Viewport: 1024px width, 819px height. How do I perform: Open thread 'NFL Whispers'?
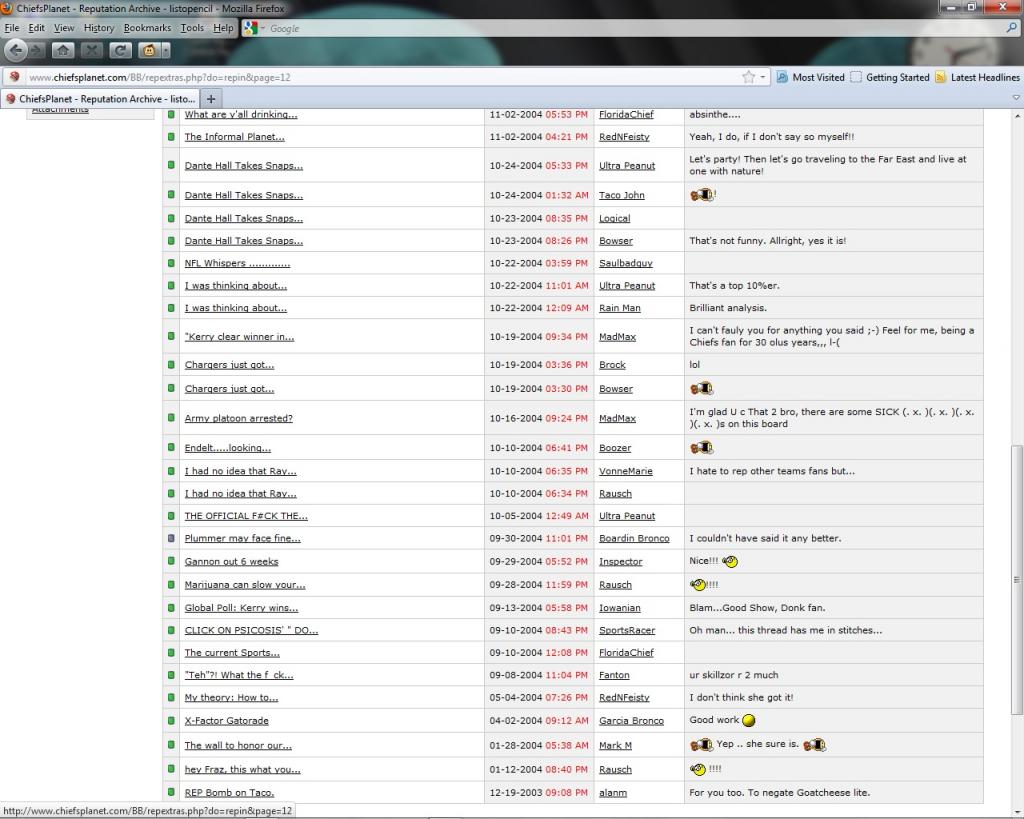pyautogui.click(x=237, y=263)
